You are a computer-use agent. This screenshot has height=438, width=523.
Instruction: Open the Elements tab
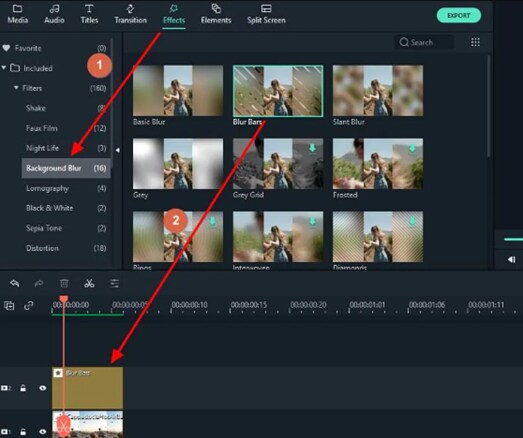pyautogui.click(x=216, y=14)
